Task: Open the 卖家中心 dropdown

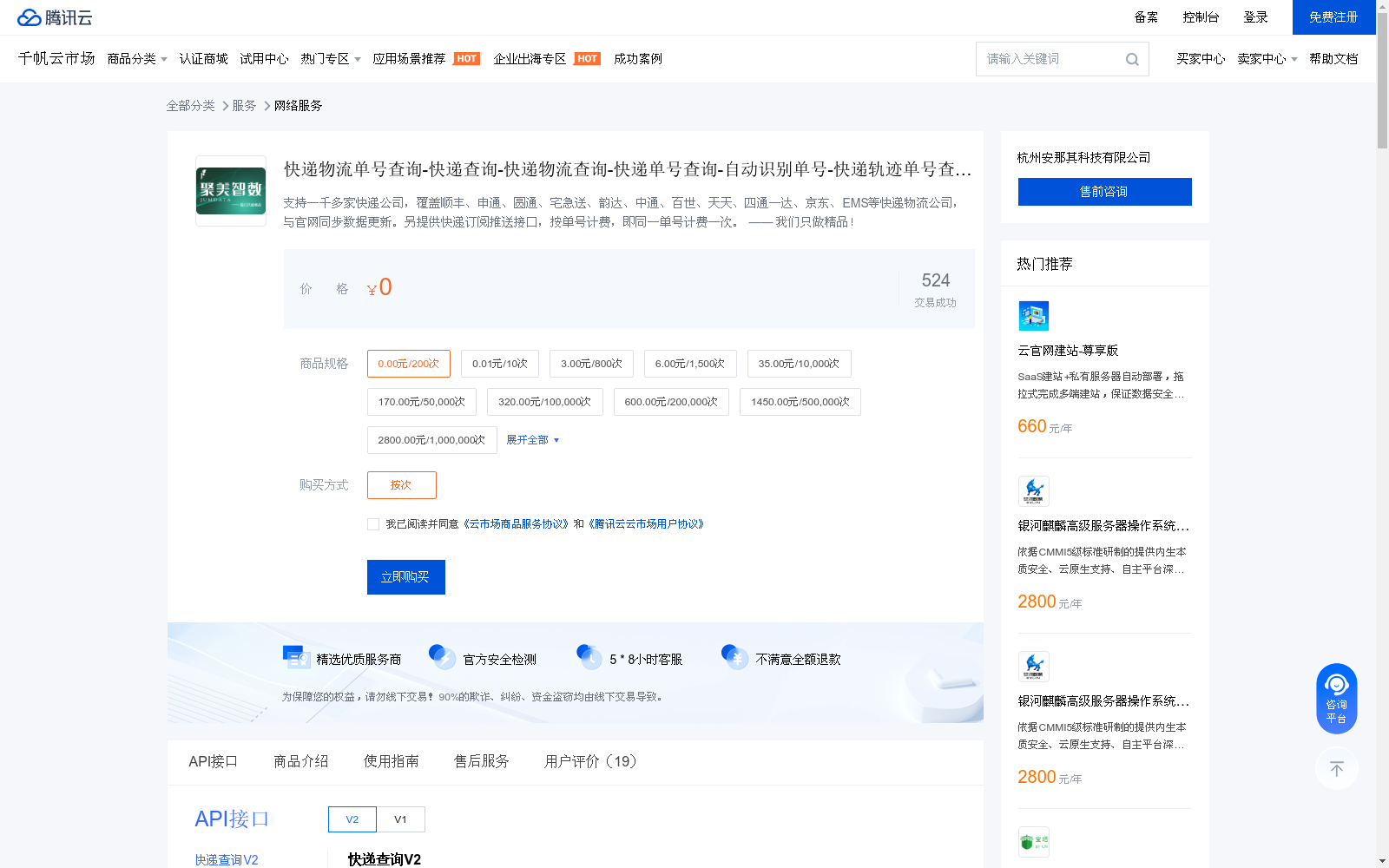Action: point(1267,59)
